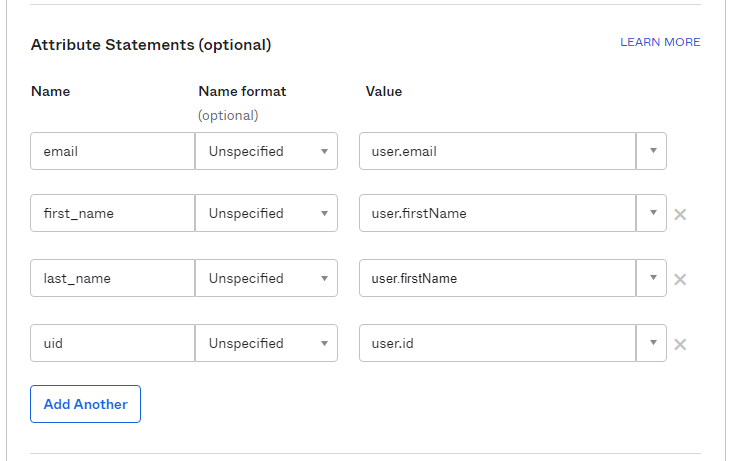Expand Name format dropdown for first_name

pyautogui.click(x=266, y=213)
